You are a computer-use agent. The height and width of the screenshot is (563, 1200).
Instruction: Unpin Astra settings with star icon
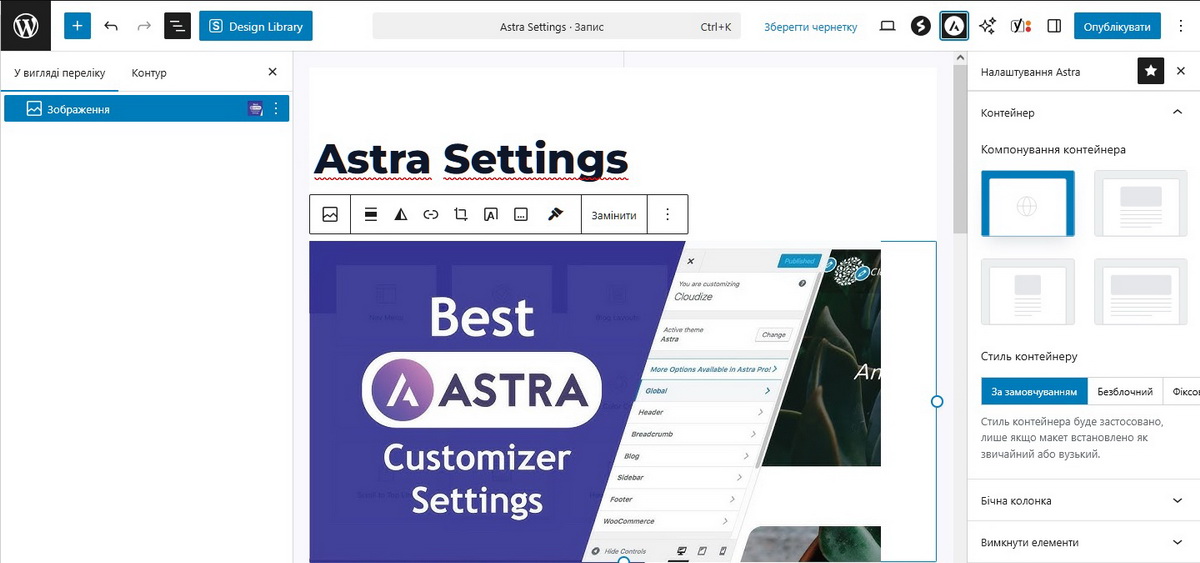point(1150,72)
